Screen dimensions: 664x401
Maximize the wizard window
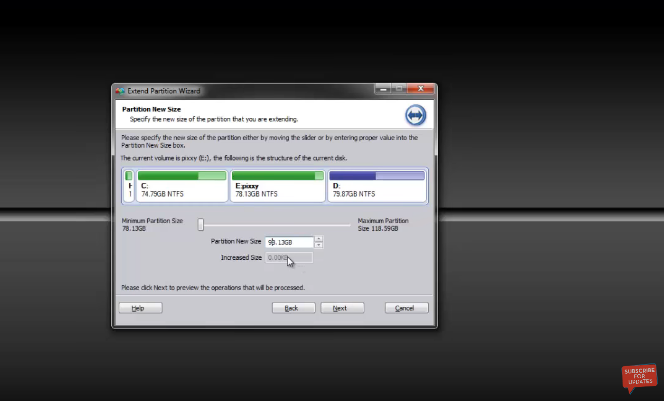(x=398, y=90)
